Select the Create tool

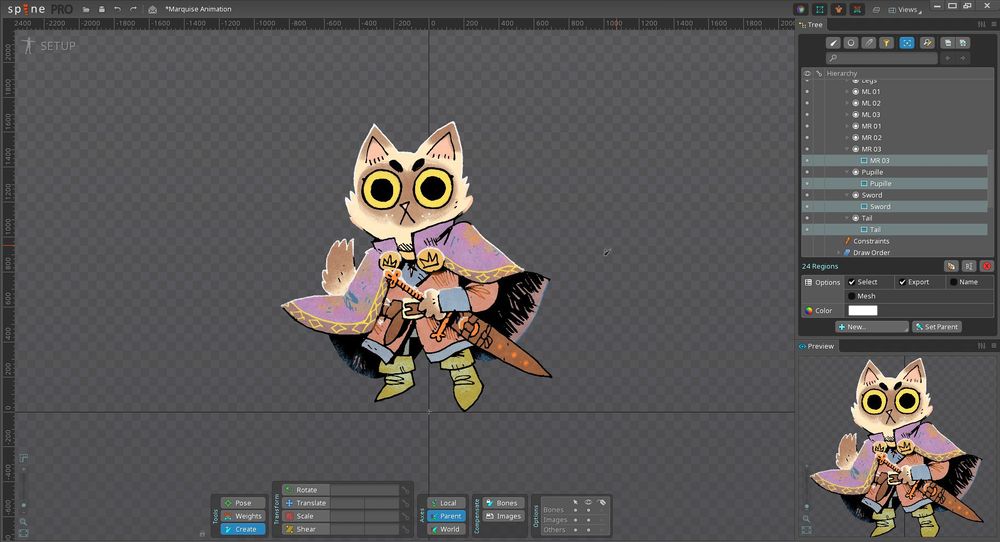[x=243, y=529]
